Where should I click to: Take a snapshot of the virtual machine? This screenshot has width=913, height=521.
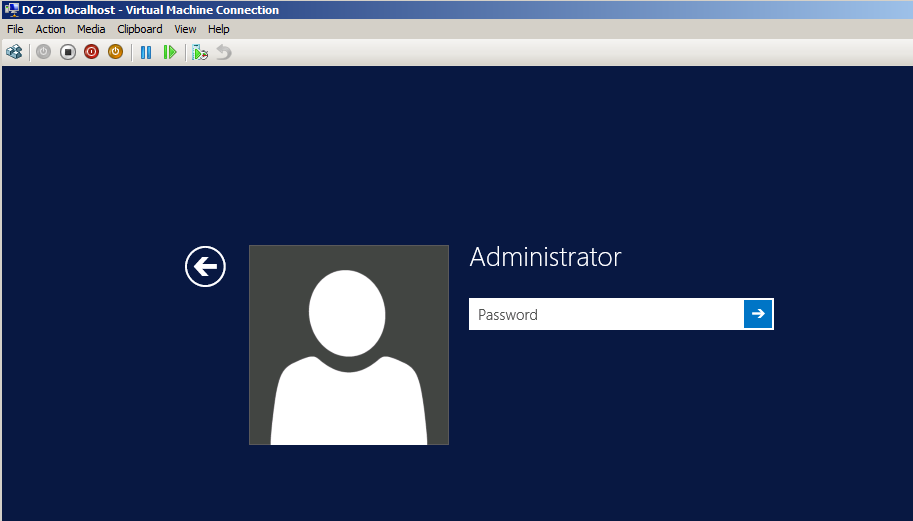point(200,52)
